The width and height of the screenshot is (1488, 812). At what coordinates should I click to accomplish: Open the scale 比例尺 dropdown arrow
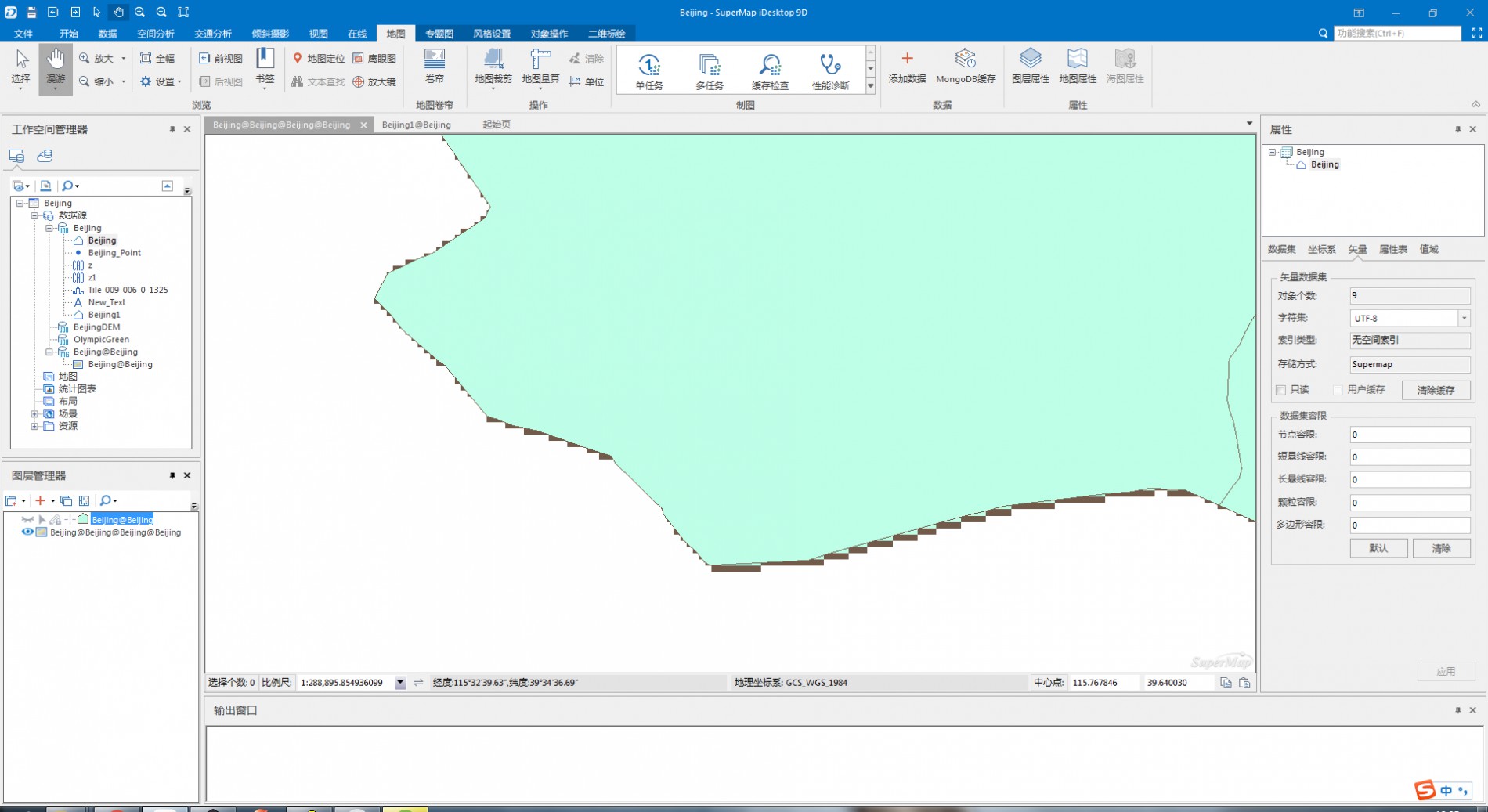coord(400,683)
